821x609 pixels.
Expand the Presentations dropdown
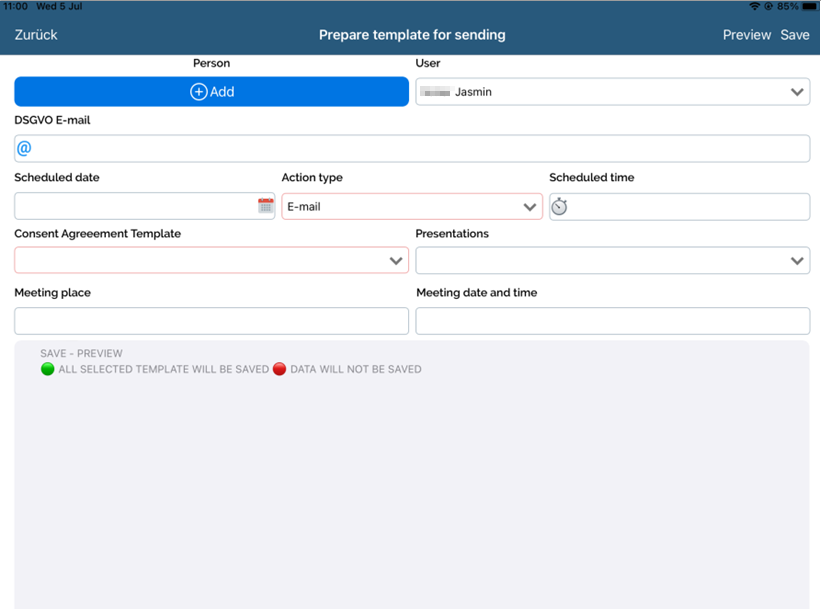tap(612, 261)
